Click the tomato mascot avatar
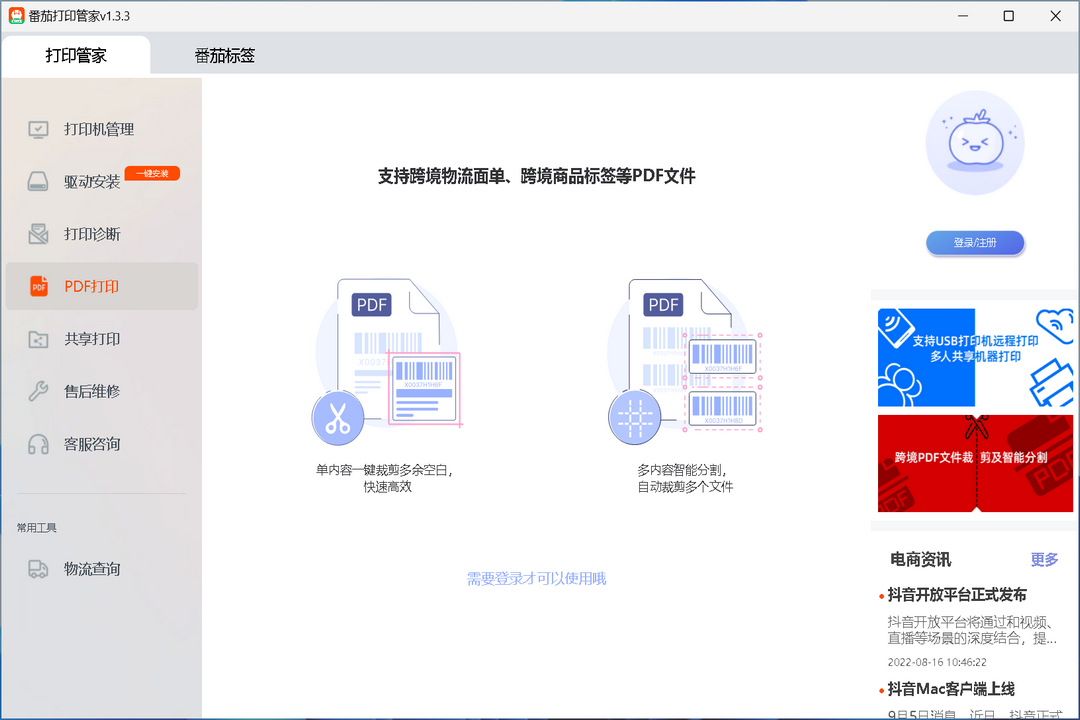The height and width of the screenshot is (720, 1080). tap(975, 146)
